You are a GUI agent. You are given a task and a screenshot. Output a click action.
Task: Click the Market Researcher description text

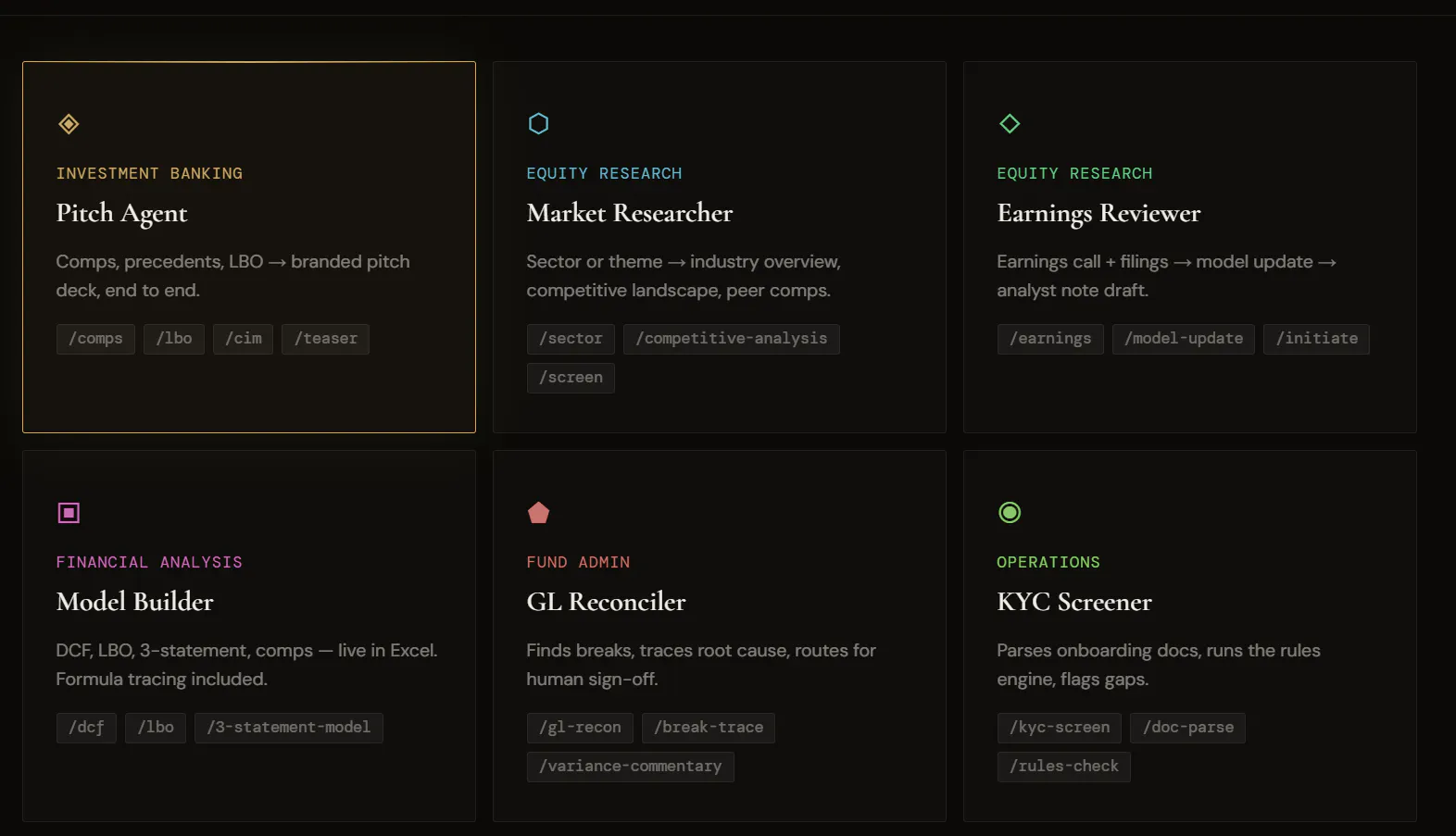pos(684,276)
